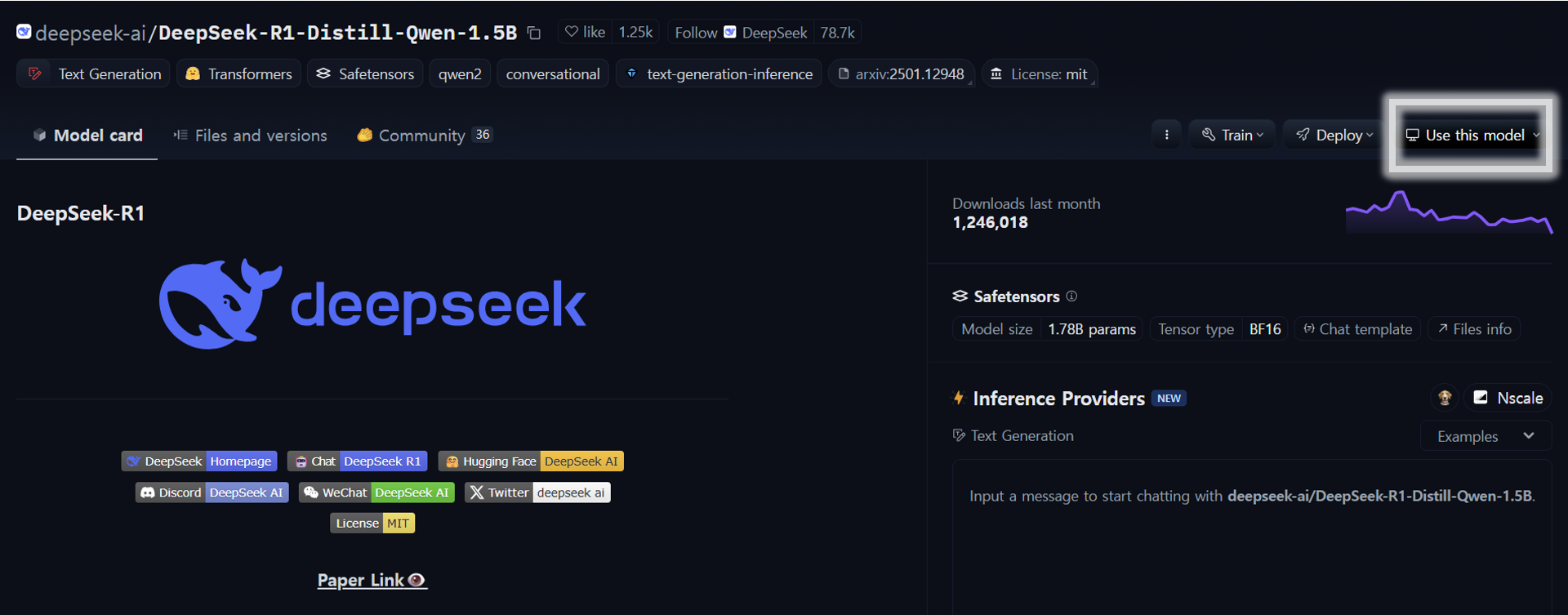
Task: Select the Text Generation tag
Action: pos(93,74)
